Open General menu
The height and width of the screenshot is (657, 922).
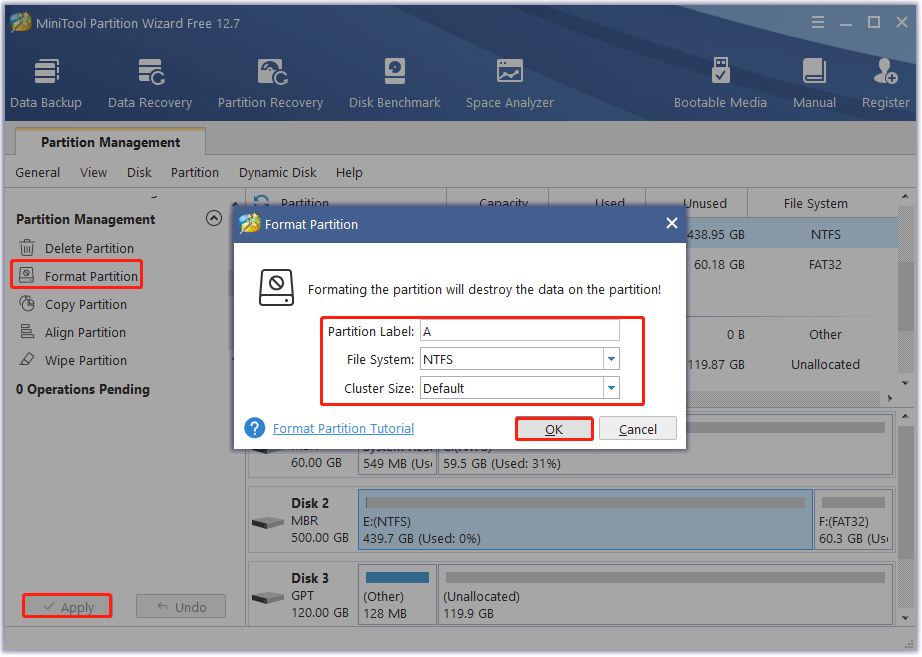(38, 172)
